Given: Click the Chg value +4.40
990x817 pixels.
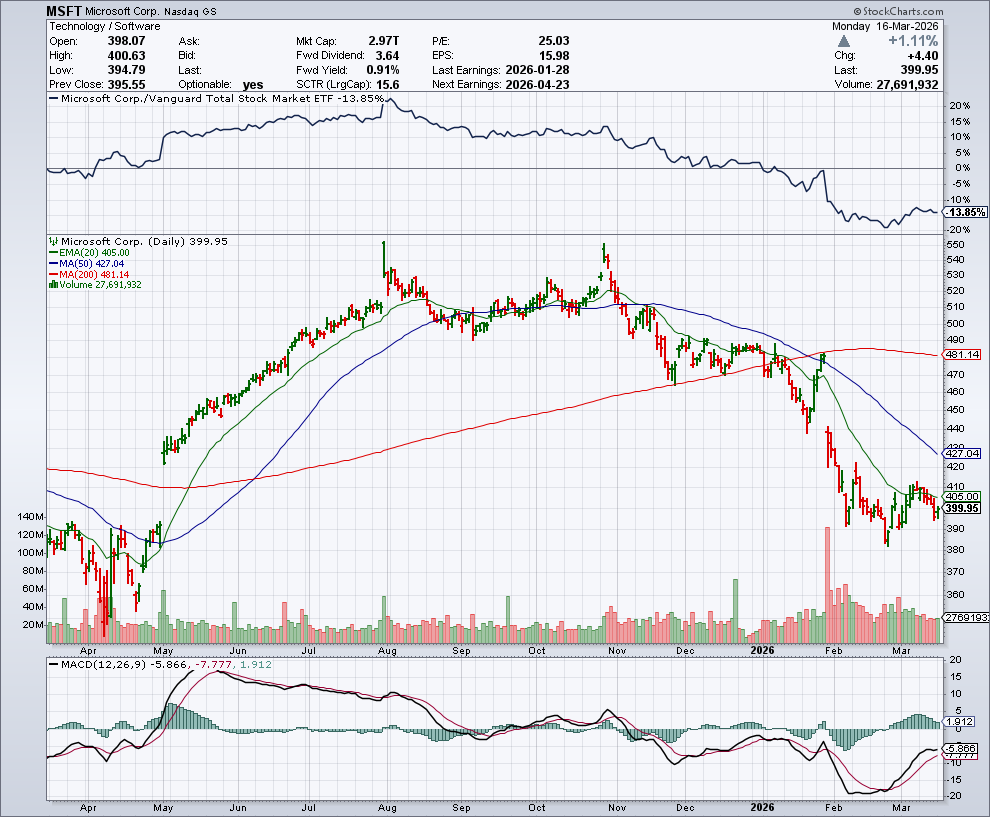Looking at the screenshot, I should 922,56.
